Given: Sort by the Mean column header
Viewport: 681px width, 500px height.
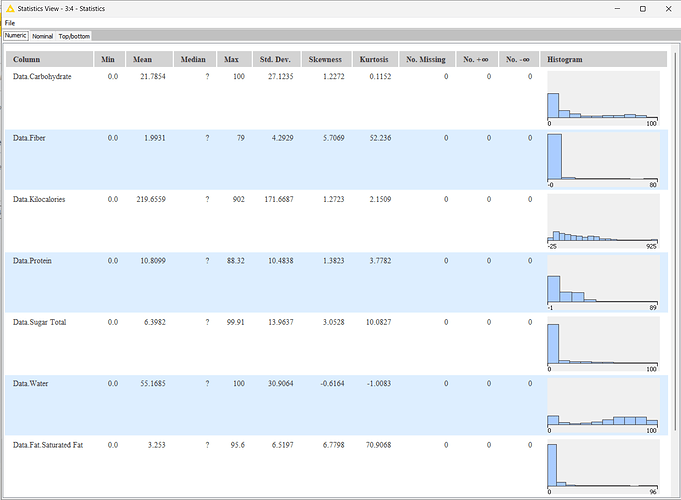Looking at the screenshot, I should (149, 59).
